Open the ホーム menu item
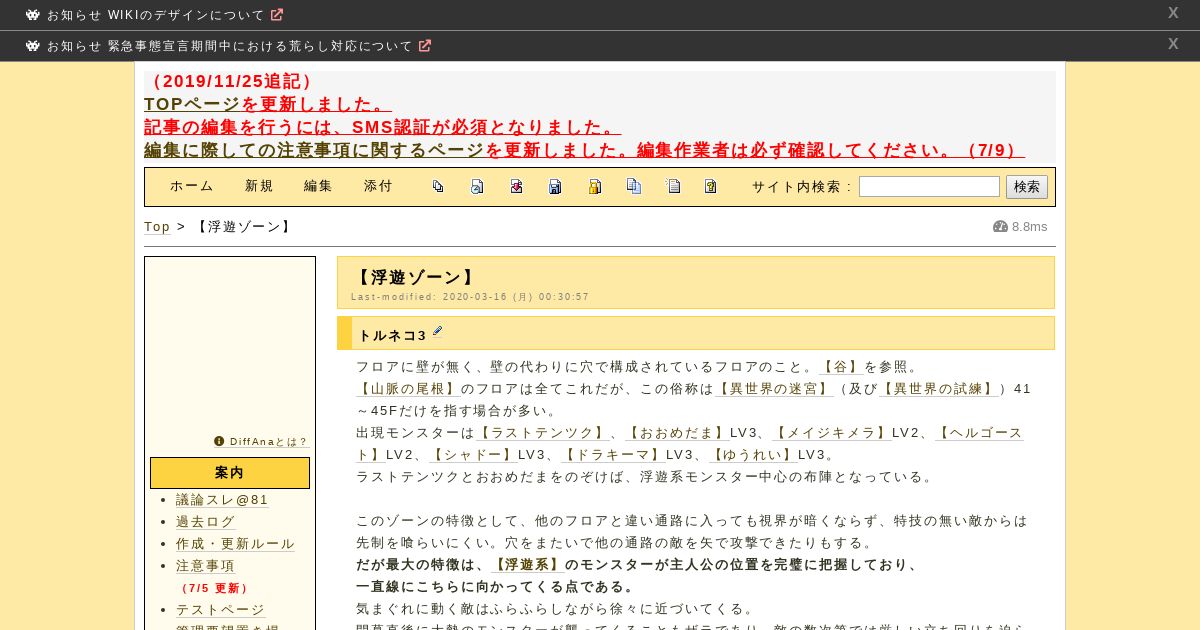 pyautogui.click(x=192, y=186)
